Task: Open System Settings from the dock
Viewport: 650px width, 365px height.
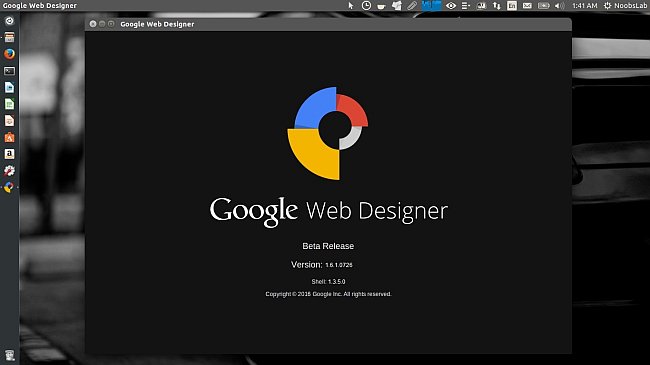Action: pyautogui.click(x=9, y=170)
